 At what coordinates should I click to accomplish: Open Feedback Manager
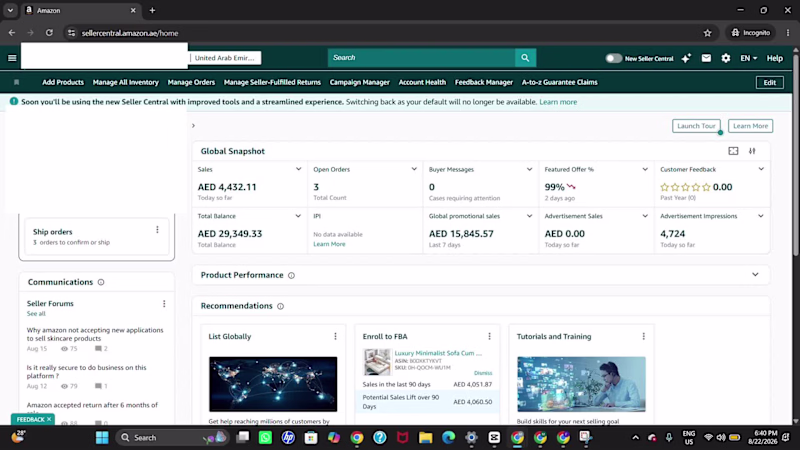pyautogui.click(x=484, y=82)
